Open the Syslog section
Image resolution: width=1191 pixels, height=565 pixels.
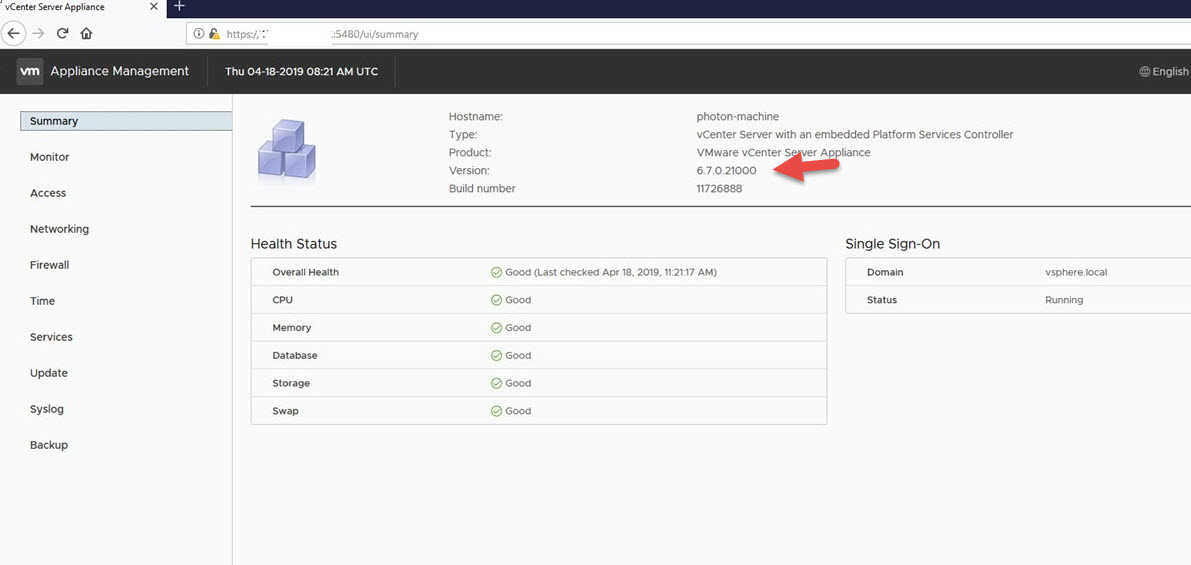[x=47, y=409]
